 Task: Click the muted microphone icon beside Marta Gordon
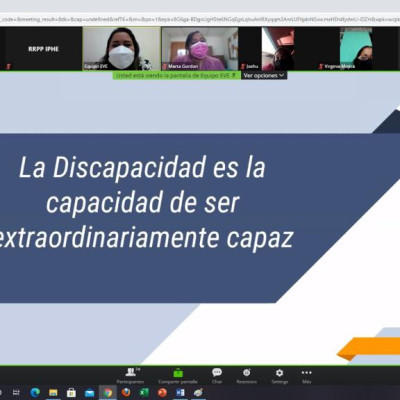(x=165, y=66)
